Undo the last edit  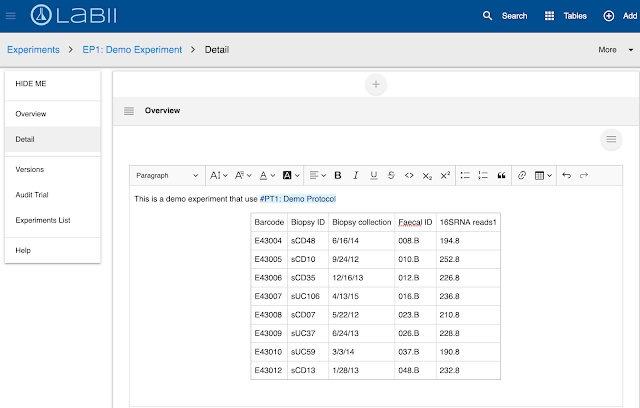coord(567,175)
